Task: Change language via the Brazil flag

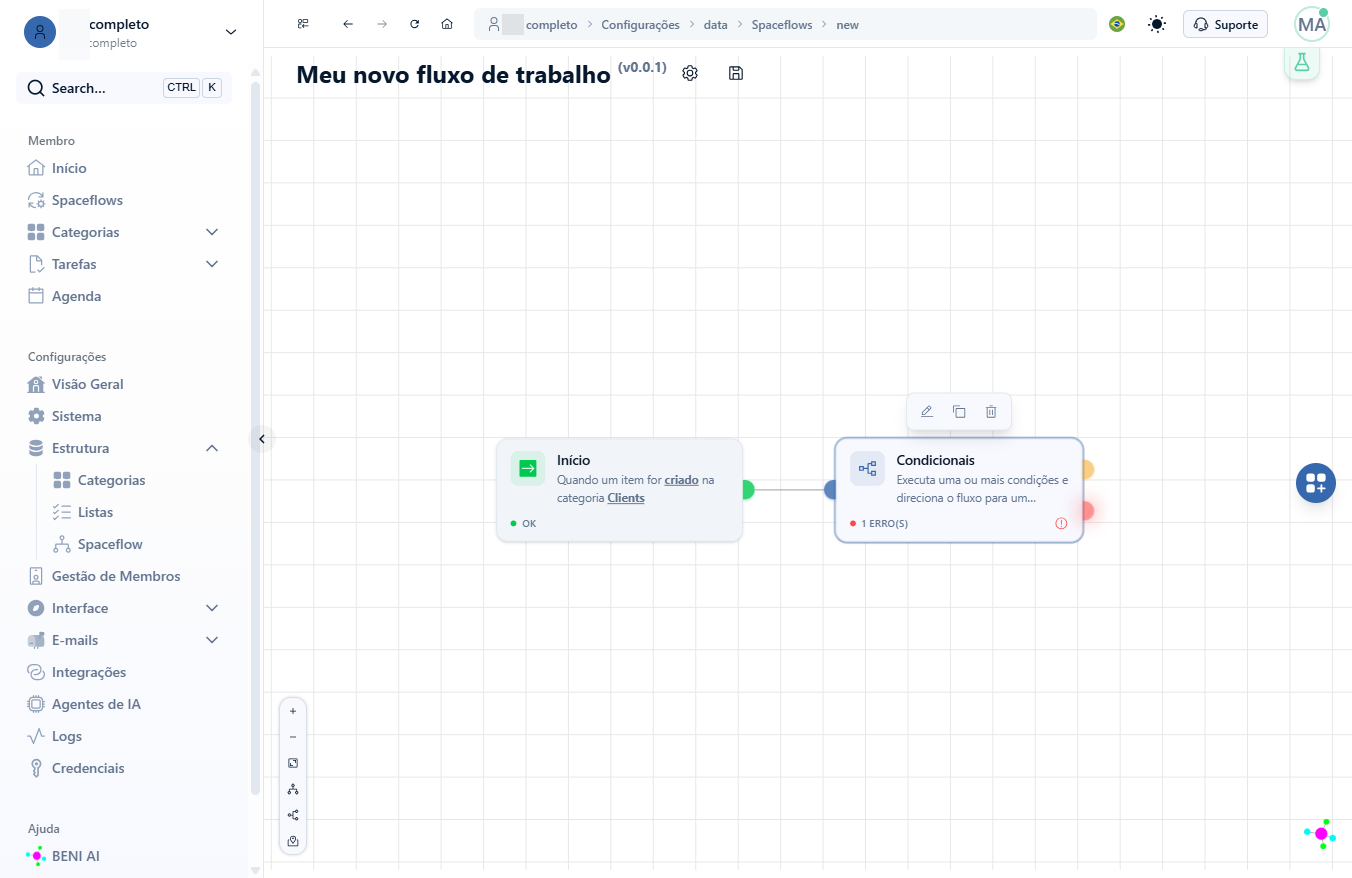Action: (x=1117, y=24)
